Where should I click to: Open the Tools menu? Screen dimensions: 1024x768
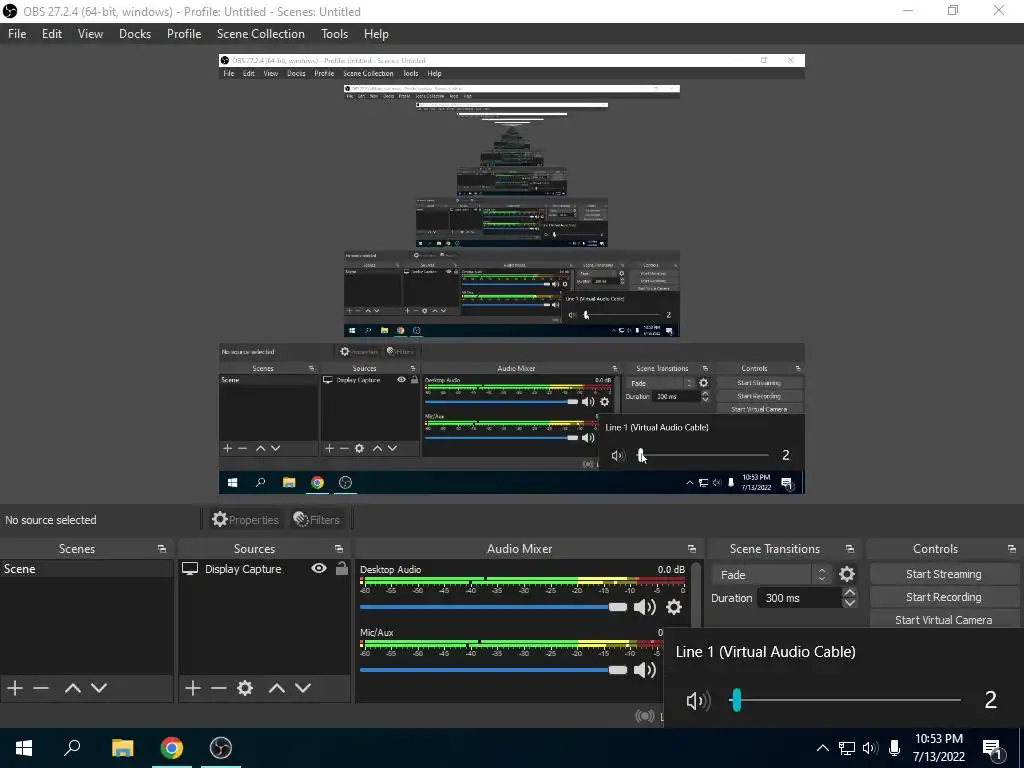click(334, 34)
